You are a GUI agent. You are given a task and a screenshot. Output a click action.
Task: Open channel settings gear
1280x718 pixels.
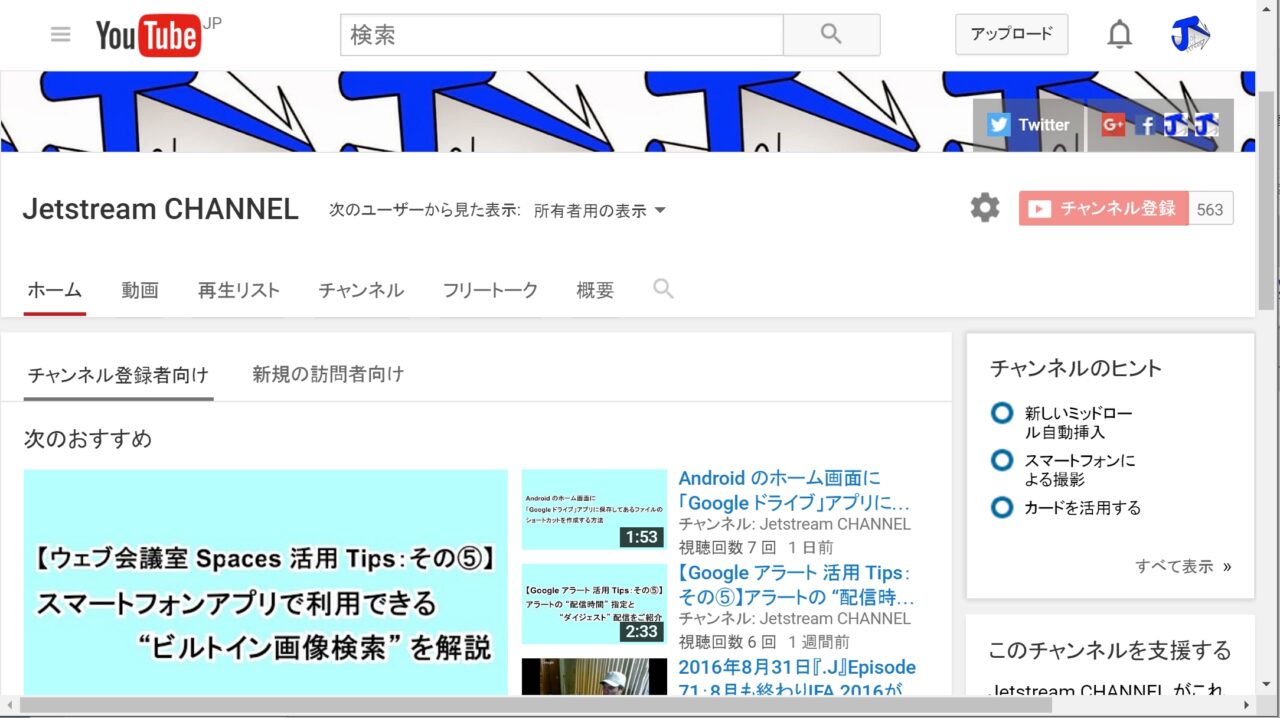985,208
